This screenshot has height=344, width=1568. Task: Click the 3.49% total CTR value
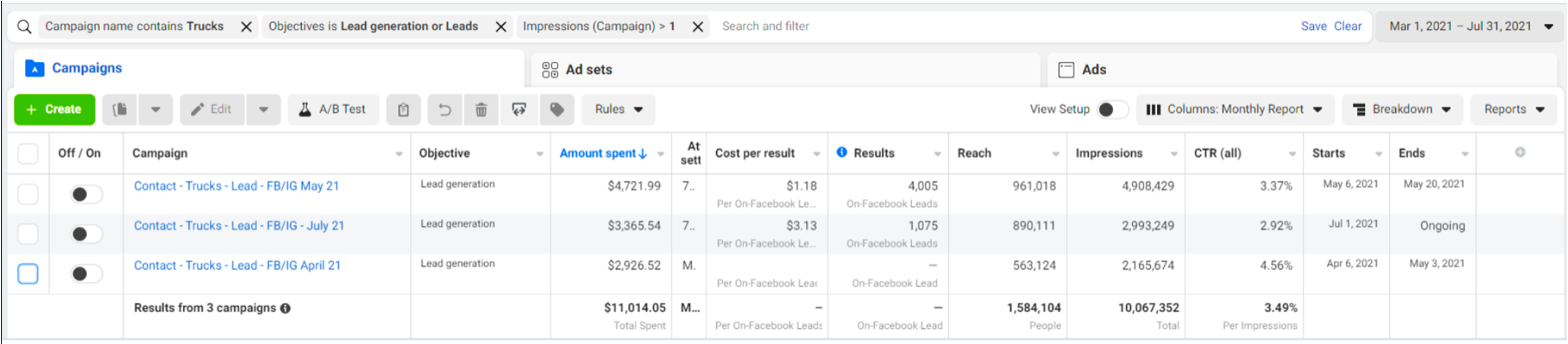(1281, 308)
